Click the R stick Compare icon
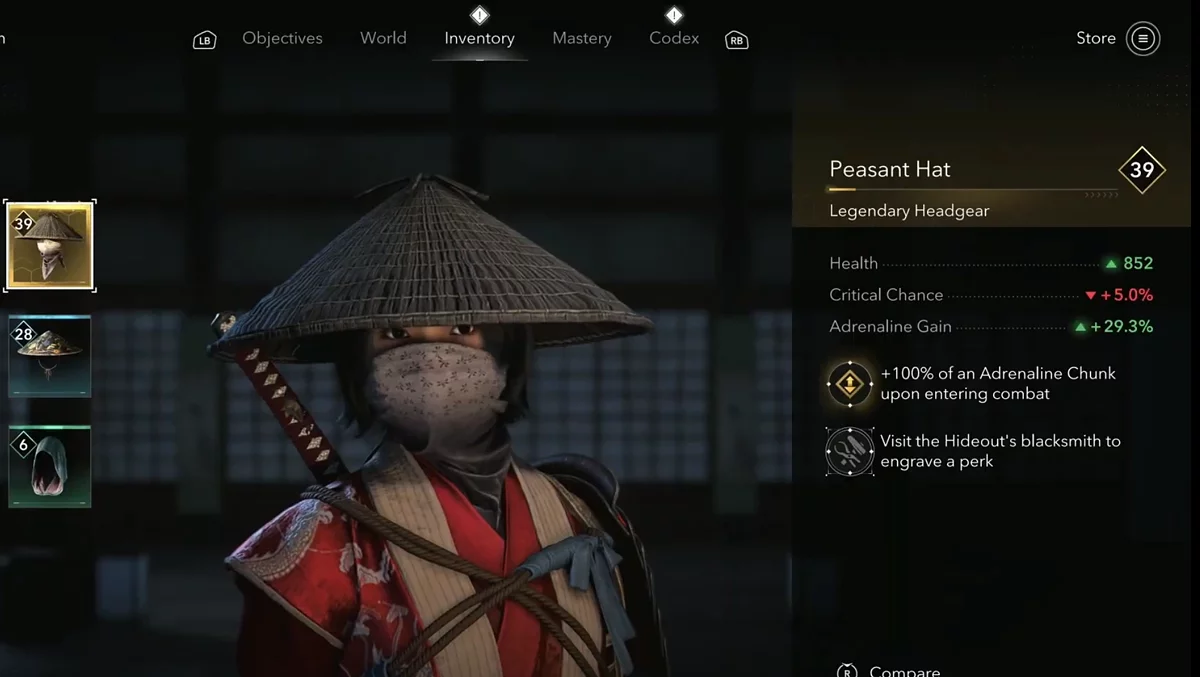Screen dimensions: 1200x677 (847, 670)
